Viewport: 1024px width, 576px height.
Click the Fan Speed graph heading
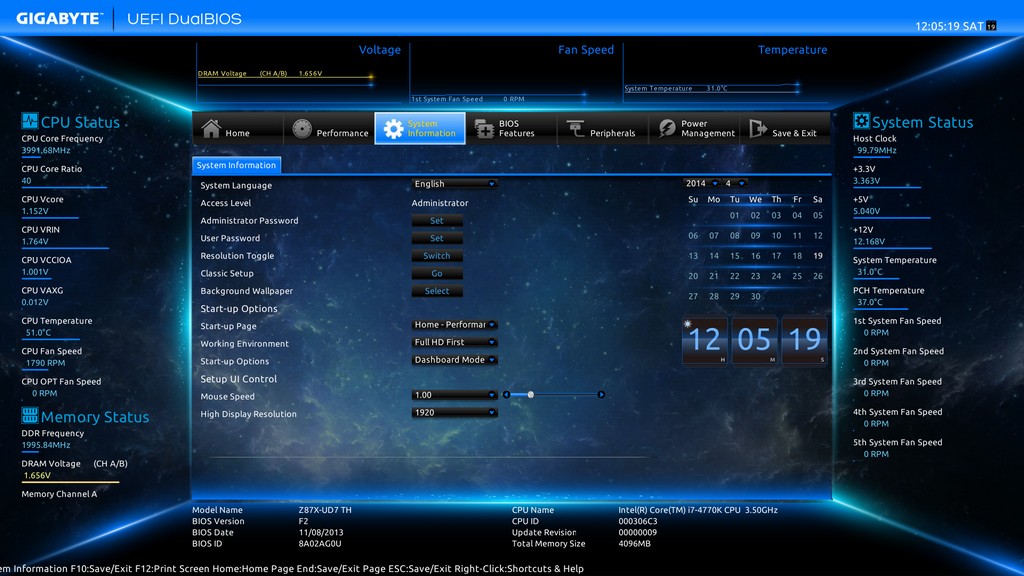[x=586, y=50]
